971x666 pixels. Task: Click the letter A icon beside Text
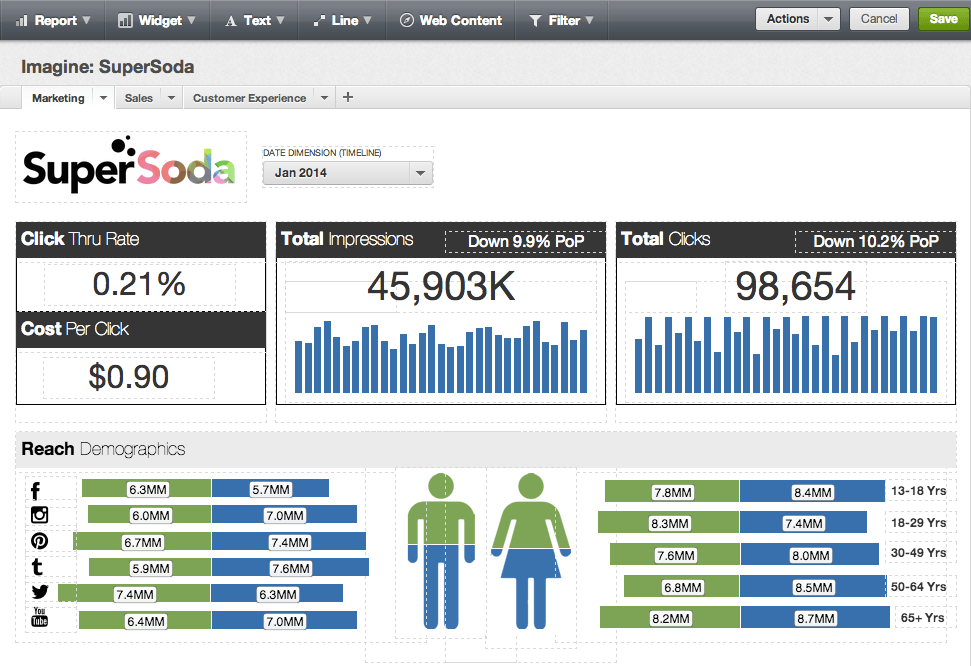pos(230,21)
